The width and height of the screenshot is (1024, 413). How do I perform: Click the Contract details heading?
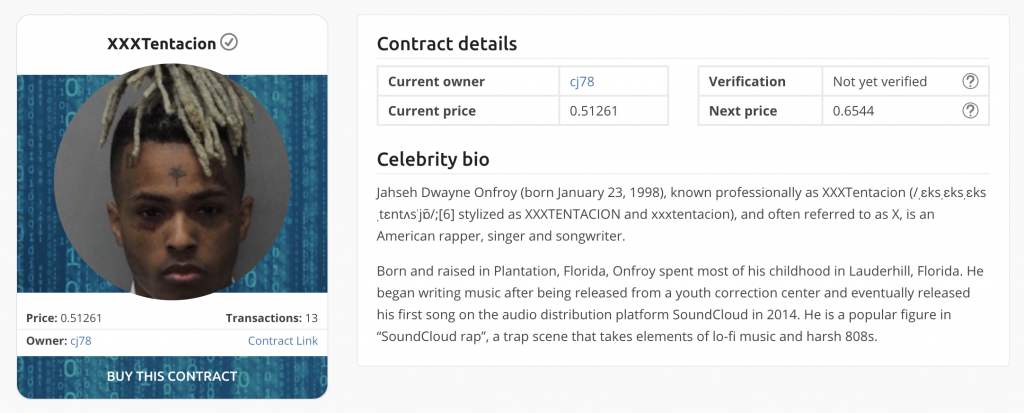447,44
